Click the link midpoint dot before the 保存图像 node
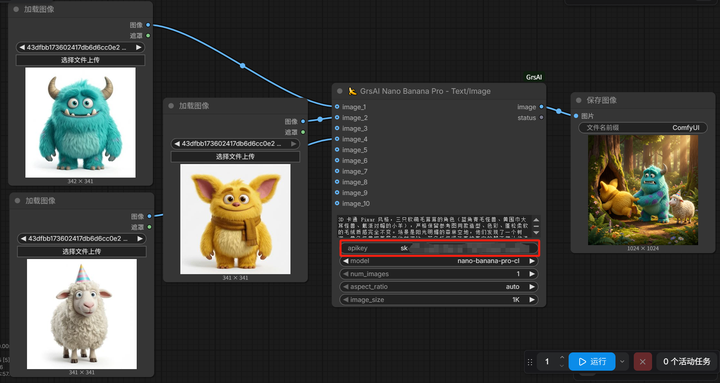Viewport: 720px width, 383px height. [x=558, y=111]
